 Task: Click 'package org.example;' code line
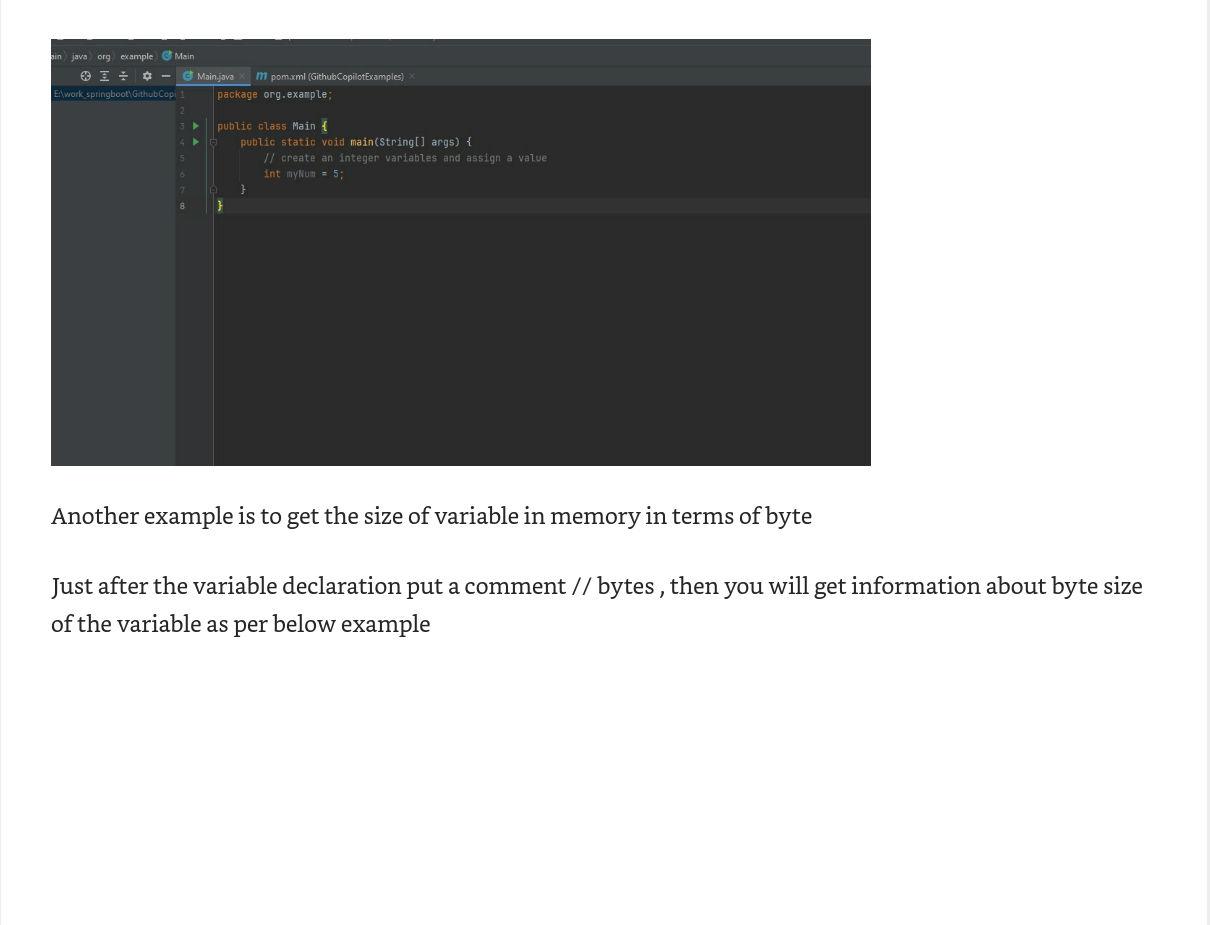point(275,94)
